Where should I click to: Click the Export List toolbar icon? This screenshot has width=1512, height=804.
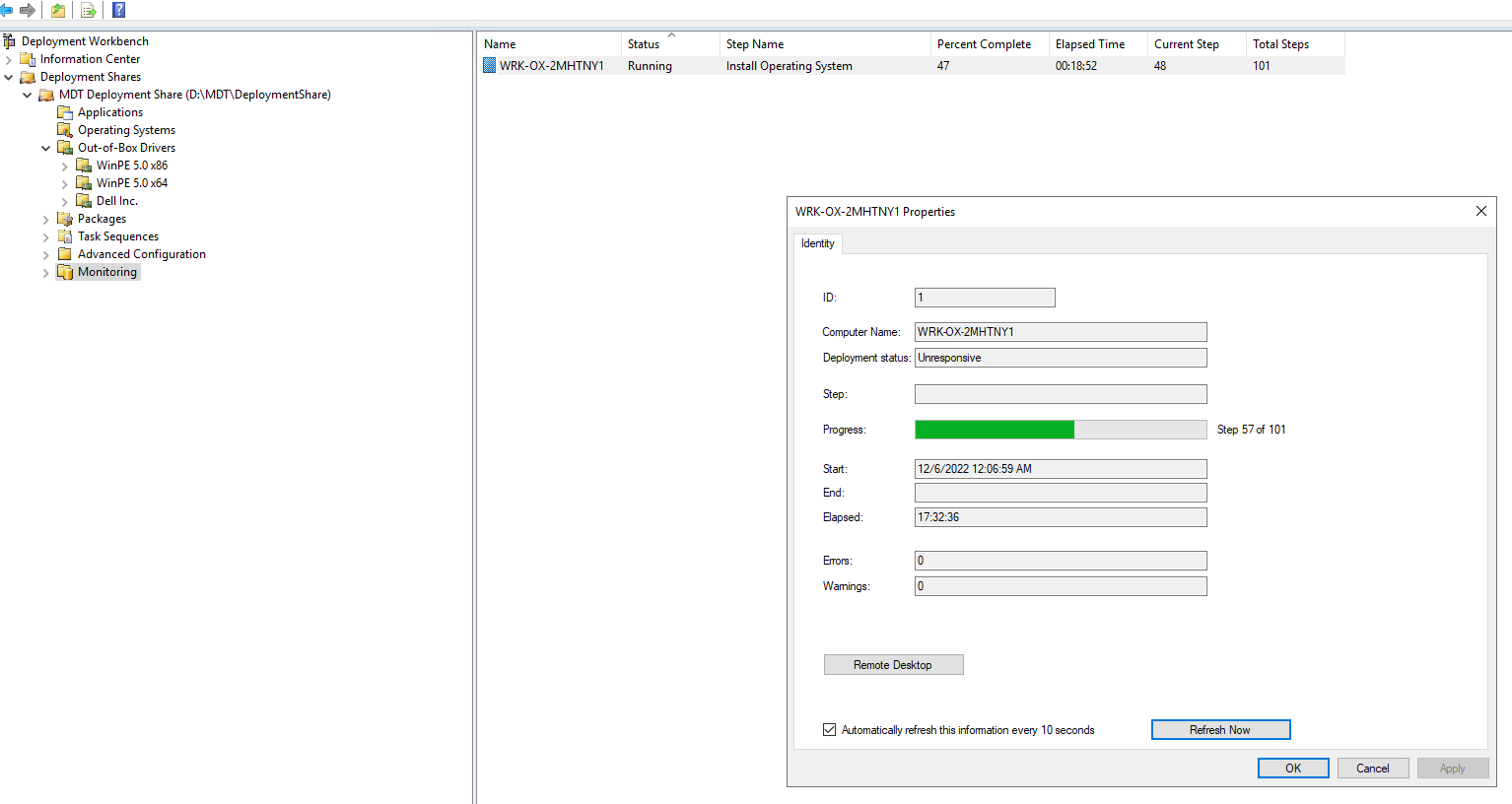88,11
